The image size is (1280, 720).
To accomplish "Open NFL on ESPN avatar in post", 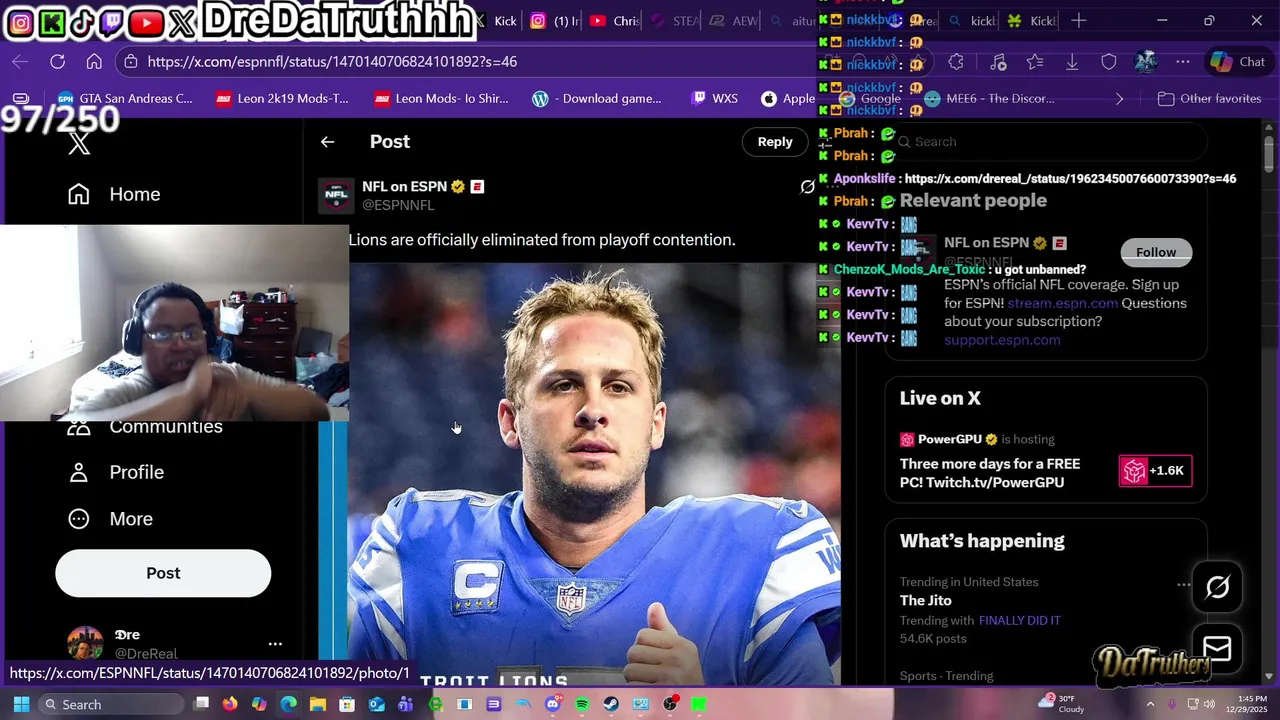I will click(336, 195).
